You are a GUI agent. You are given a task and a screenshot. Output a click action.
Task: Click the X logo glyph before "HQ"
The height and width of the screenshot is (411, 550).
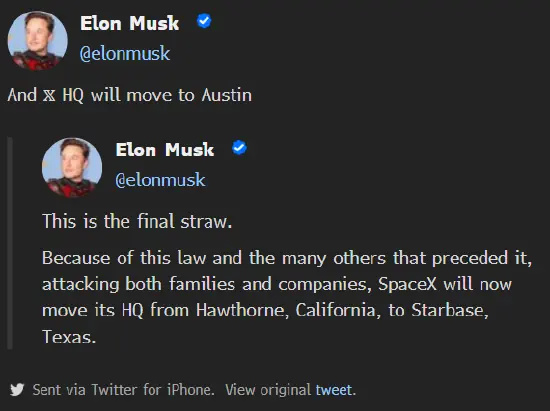[49, 95]
